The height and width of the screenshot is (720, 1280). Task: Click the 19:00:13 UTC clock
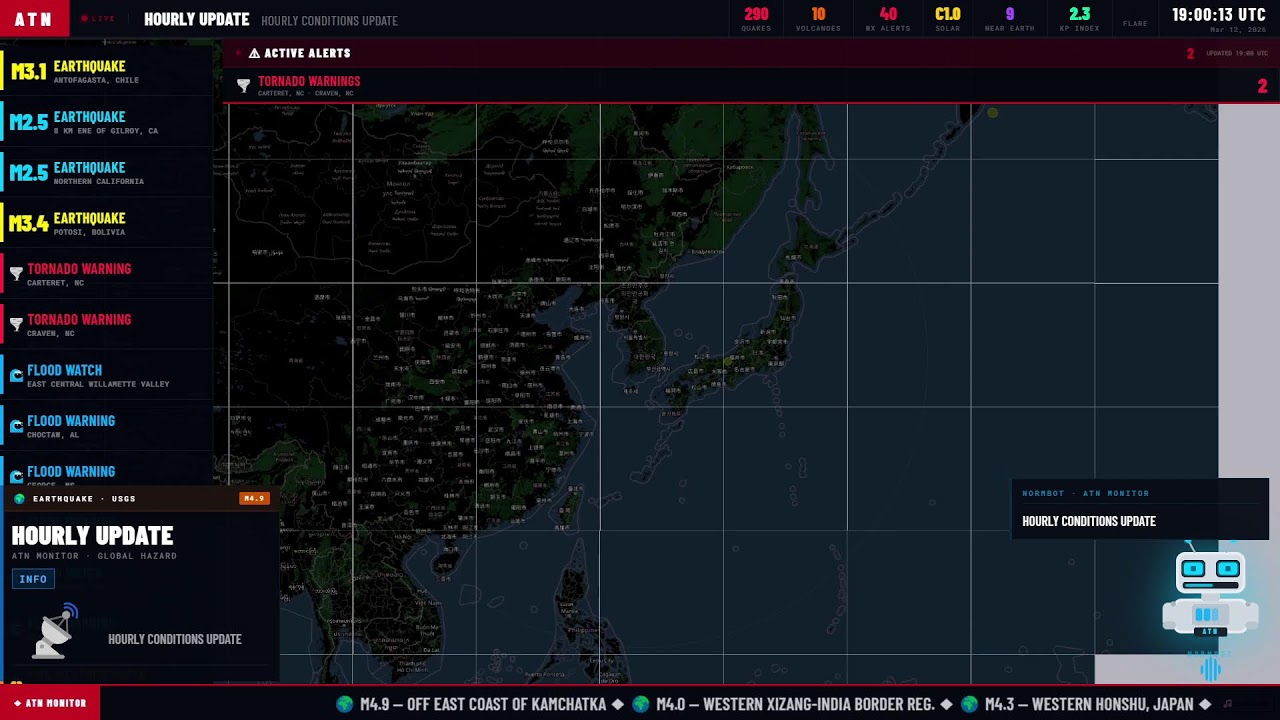(x=1219, y=14)
